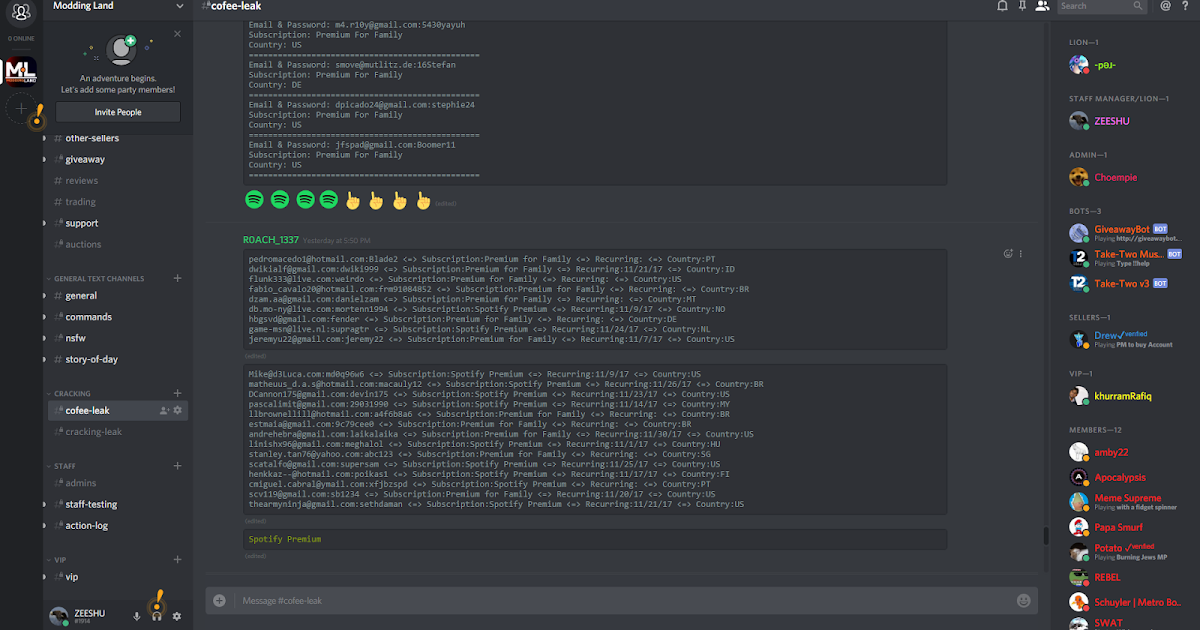Image resolution: width=1200 pixels, height=630 pixels.
Task: Open the help question mark icon
Action: tap(1186, 6)
